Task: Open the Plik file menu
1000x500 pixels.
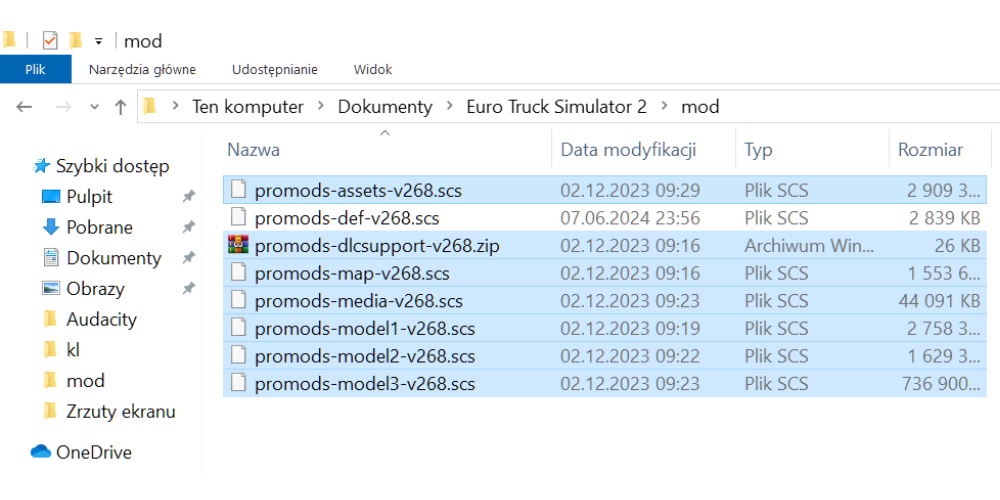Action: (35, 69)
